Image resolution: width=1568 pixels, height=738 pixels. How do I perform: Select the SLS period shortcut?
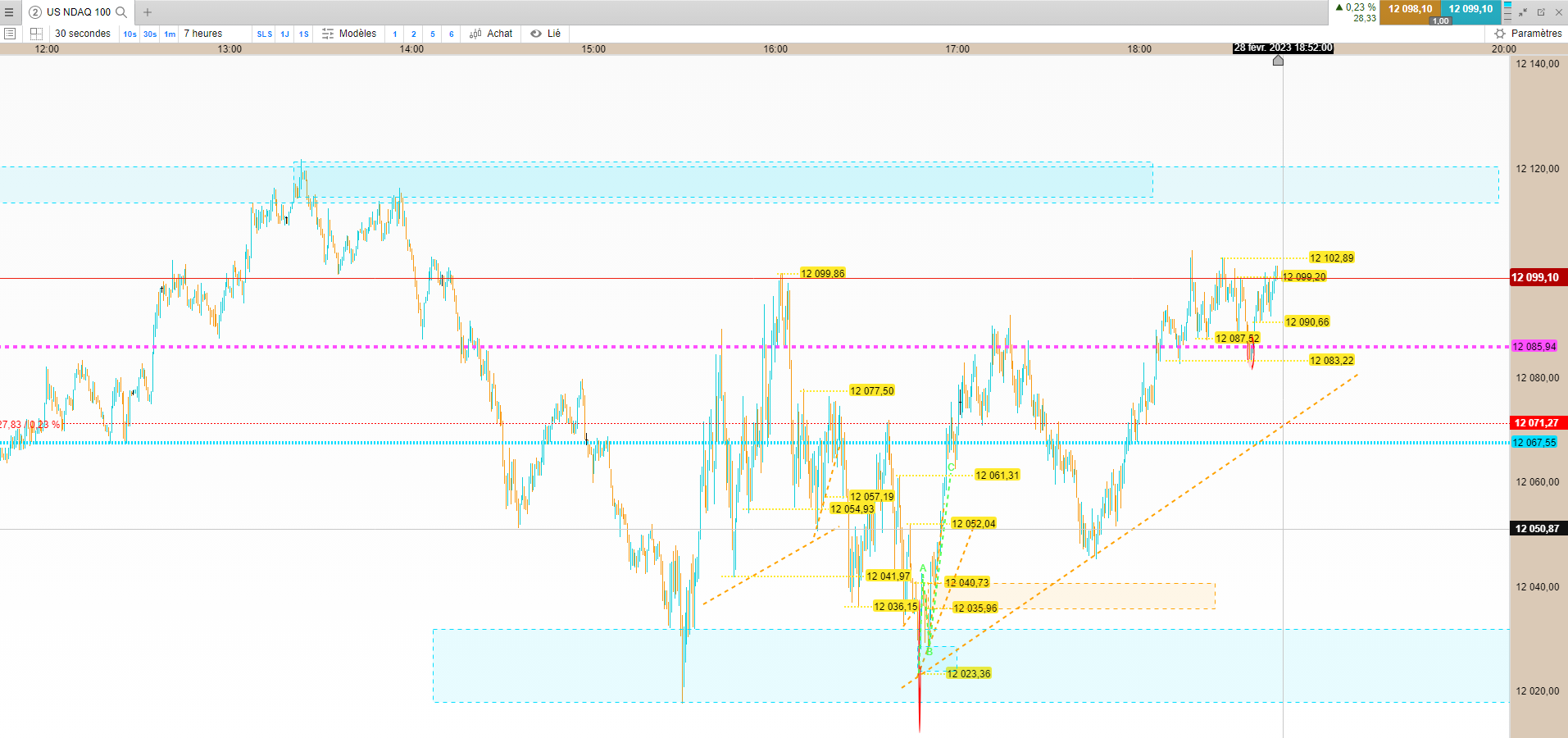265,34
